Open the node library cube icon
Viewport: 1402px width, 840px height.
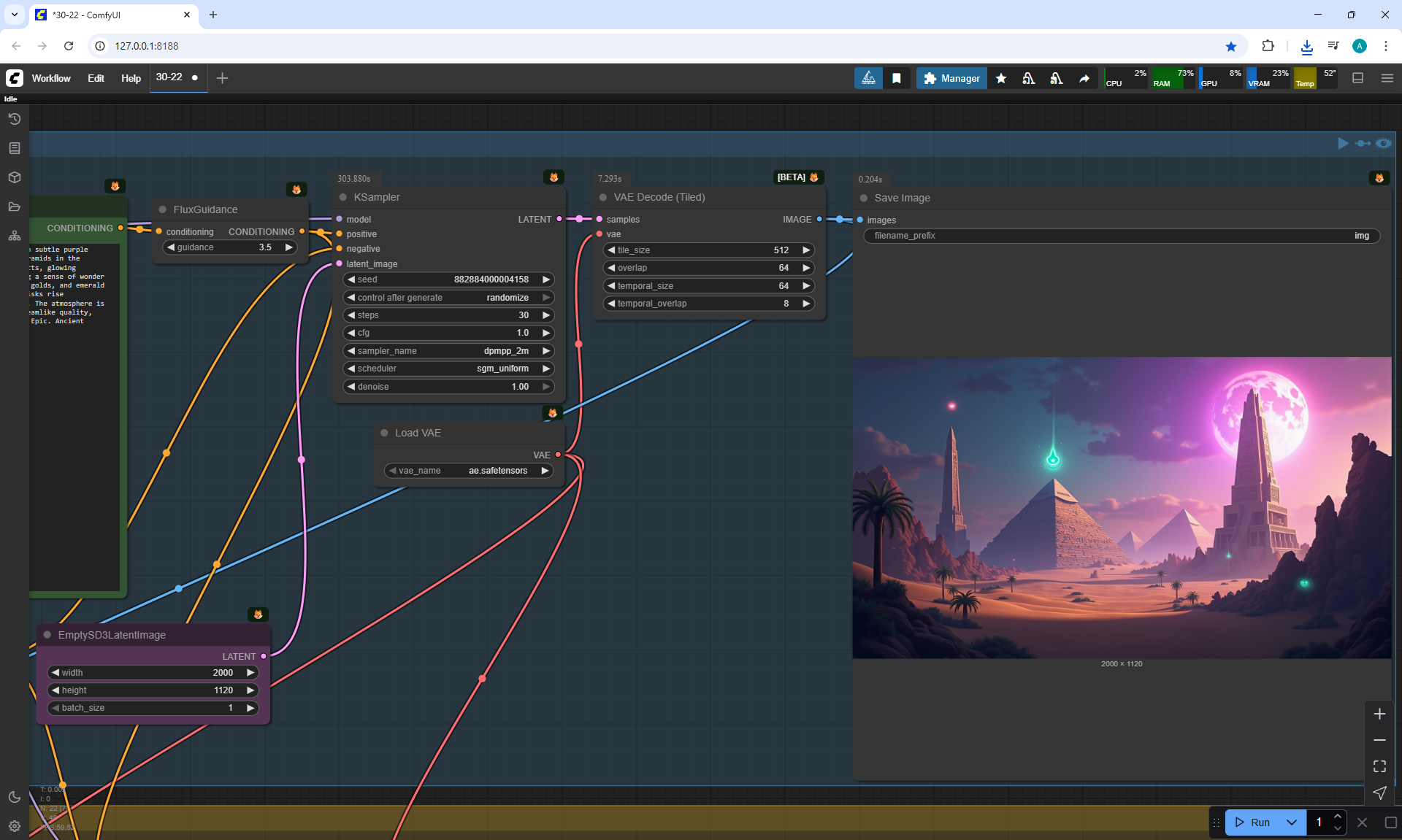pos(14,177)
